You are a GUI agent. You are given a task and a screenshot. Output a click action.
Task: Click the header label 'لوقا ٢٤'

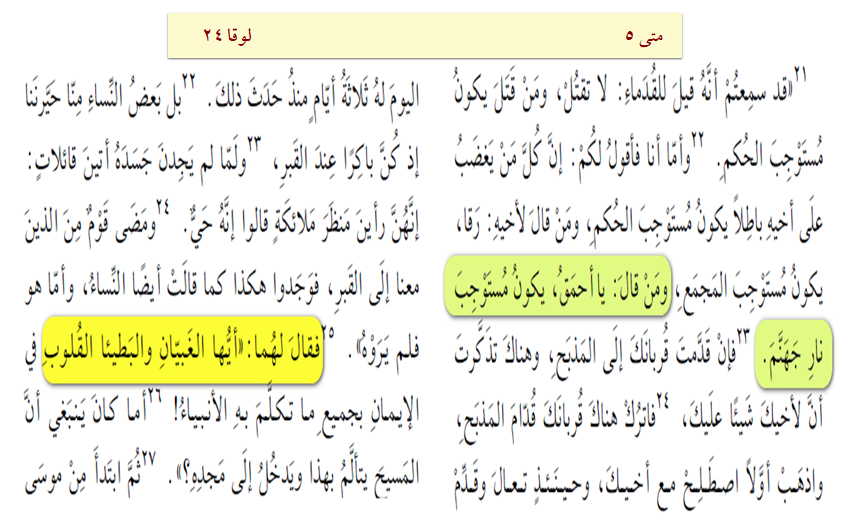pyautogui.click(x=227, y=35)
